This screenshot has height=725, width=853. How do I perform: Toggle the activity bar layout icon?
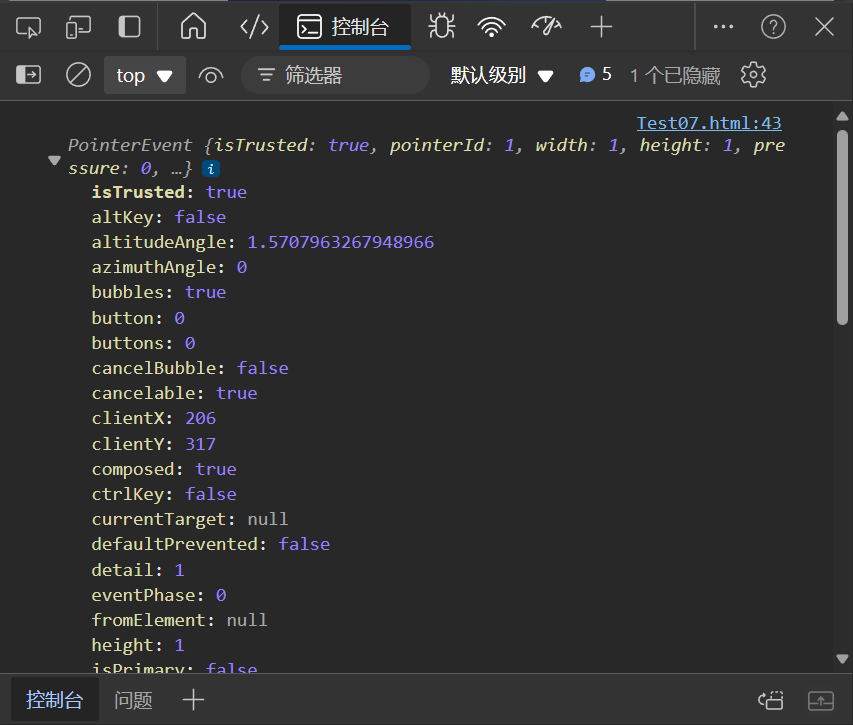point(129,27)
